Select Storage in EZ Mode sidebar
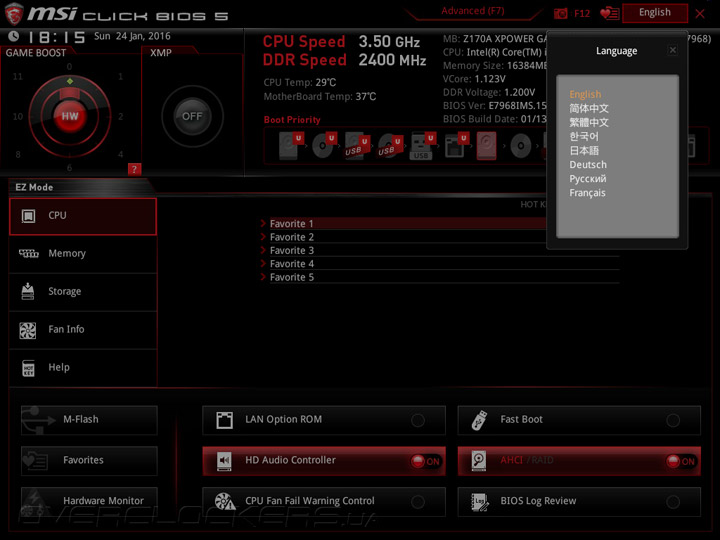The height and width of the screenshot is (540, 720). (x=83, y=292)
